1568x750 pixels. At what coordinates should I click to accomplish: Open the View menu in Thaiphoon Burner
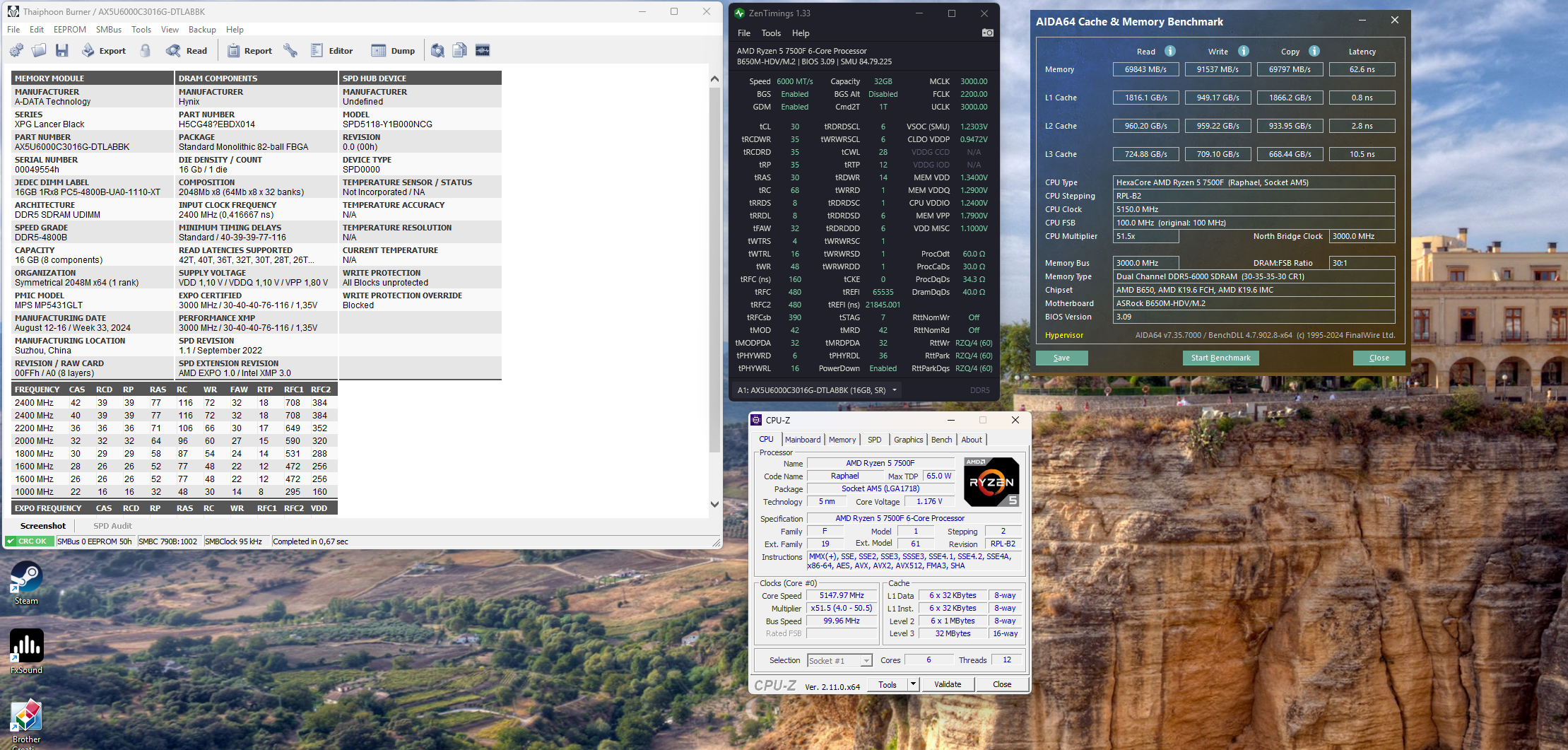click(170, 30)
